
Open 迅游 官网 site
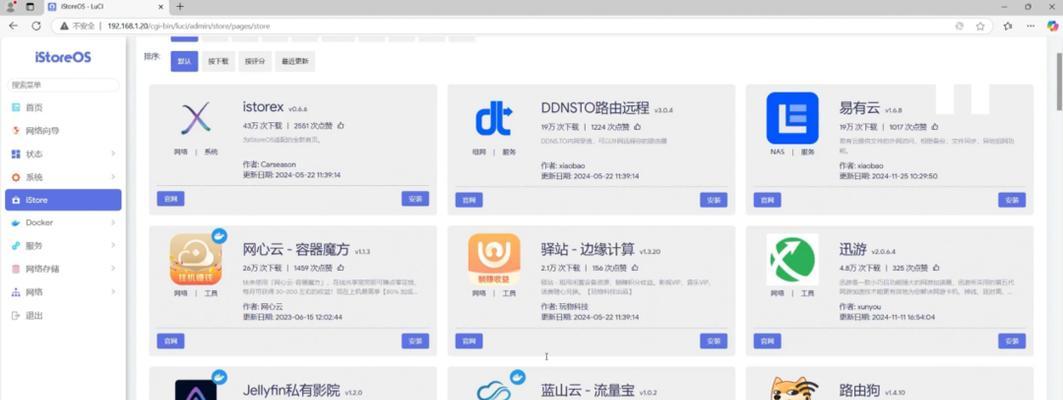click(x=767, y=340)
